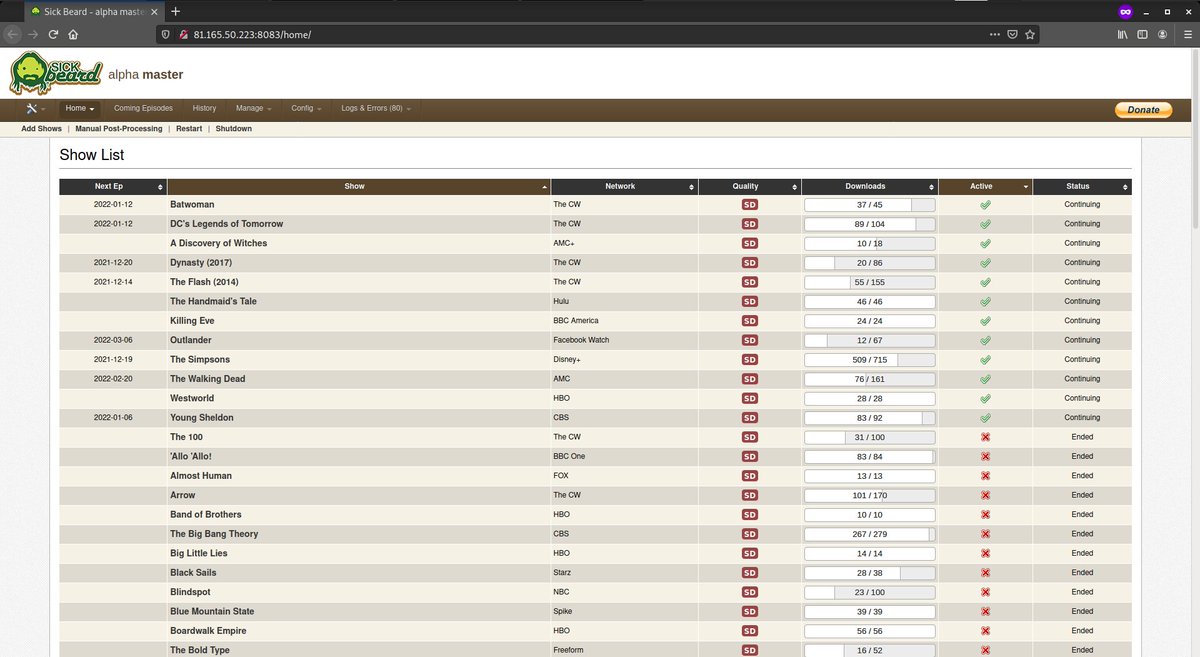Click the SD badge for Black Sails
Screen dimensions: 1200x657
[x=749, y=573]
